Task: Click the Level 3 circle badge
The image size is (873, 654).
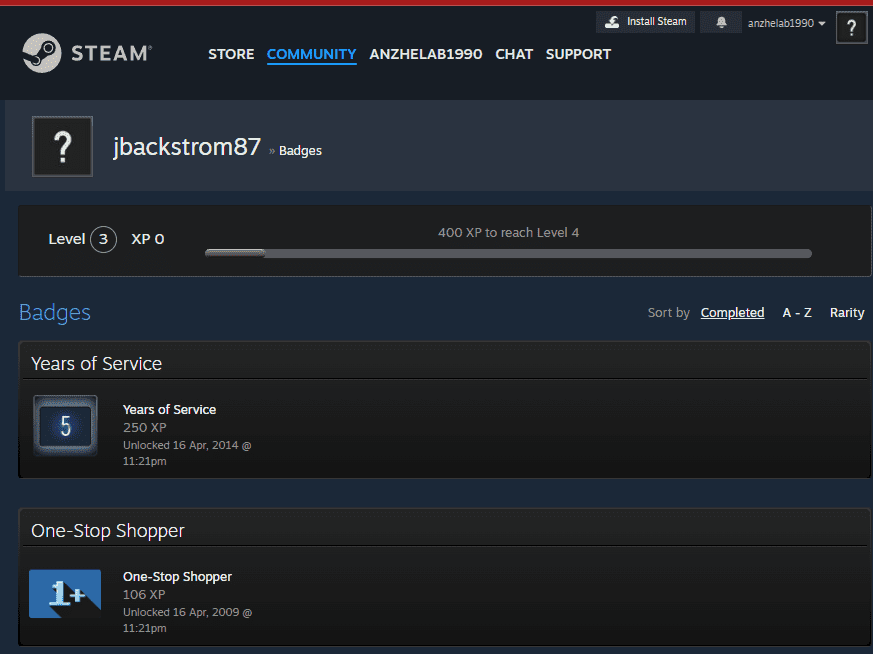Action: [103, 240]
